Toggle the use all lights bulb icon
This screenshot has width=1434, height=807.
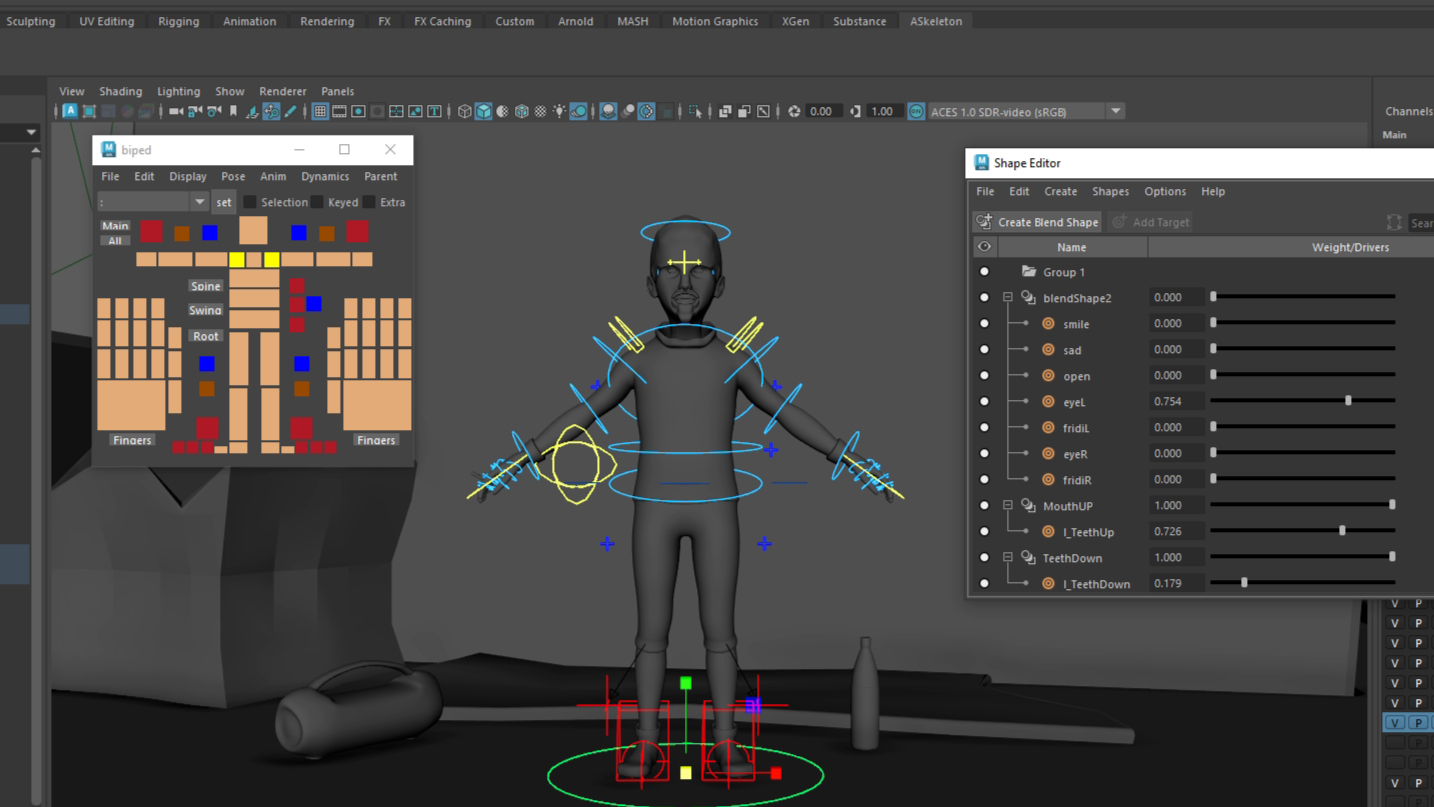click(x=560, y=112)
